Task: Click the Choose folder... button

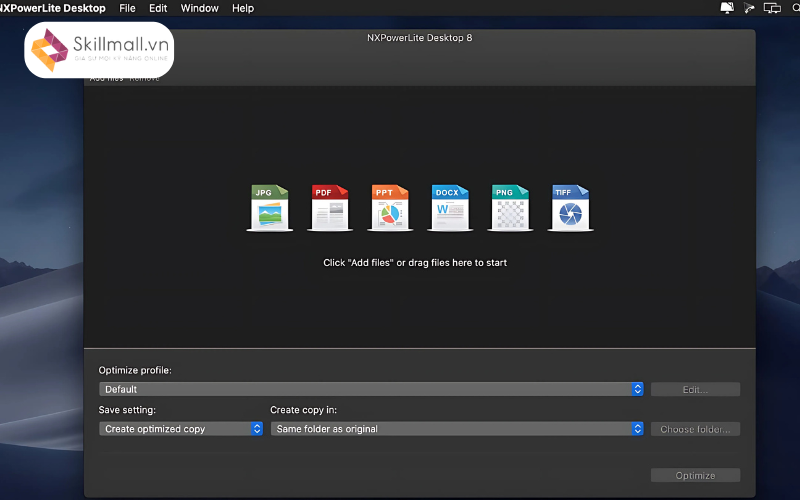Action: 695,429
